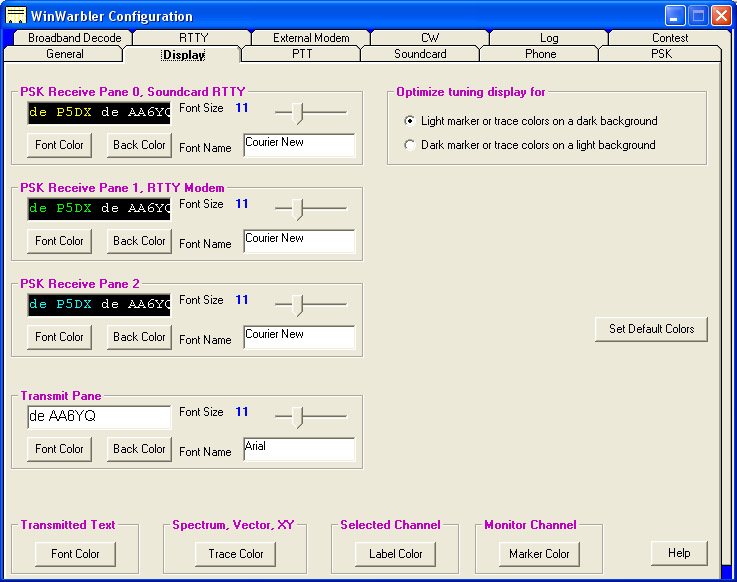
Task: Switch to the RTTY tab
Action: (193, 38)
